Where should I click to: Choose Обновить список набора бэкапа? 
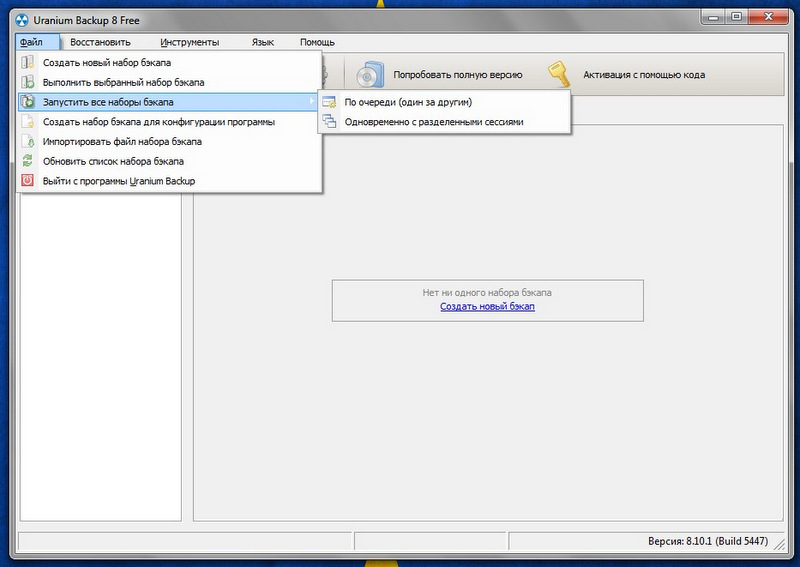point(169,161)
